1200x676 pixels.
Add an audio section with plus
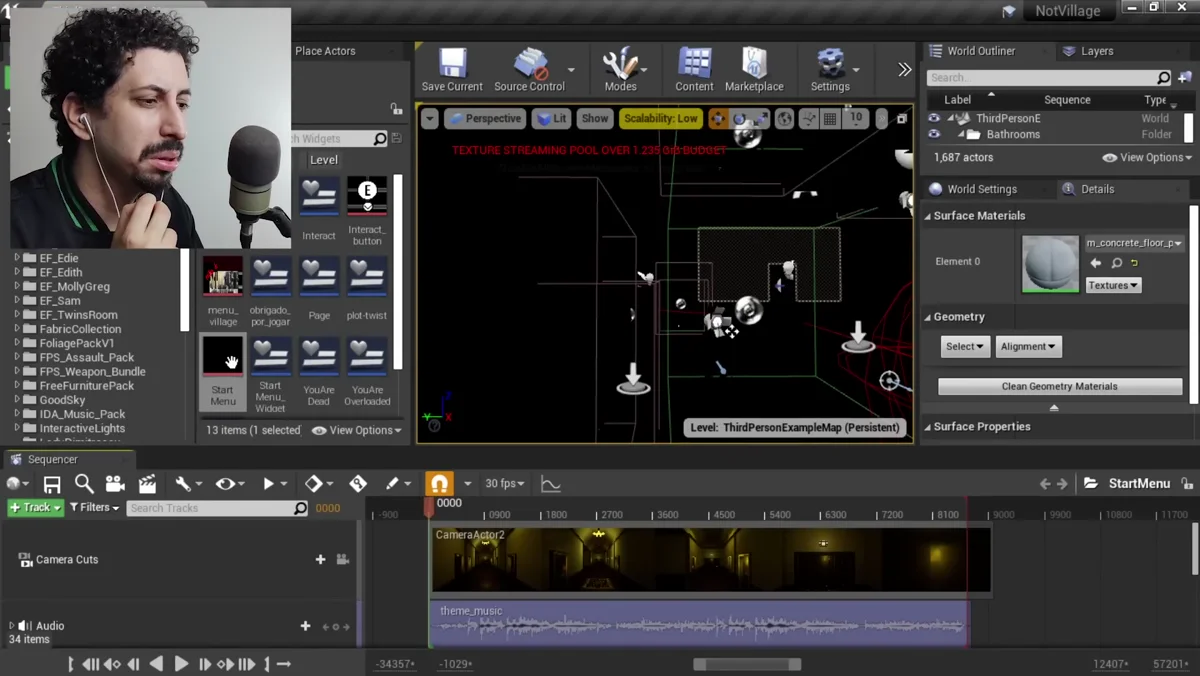305,626
